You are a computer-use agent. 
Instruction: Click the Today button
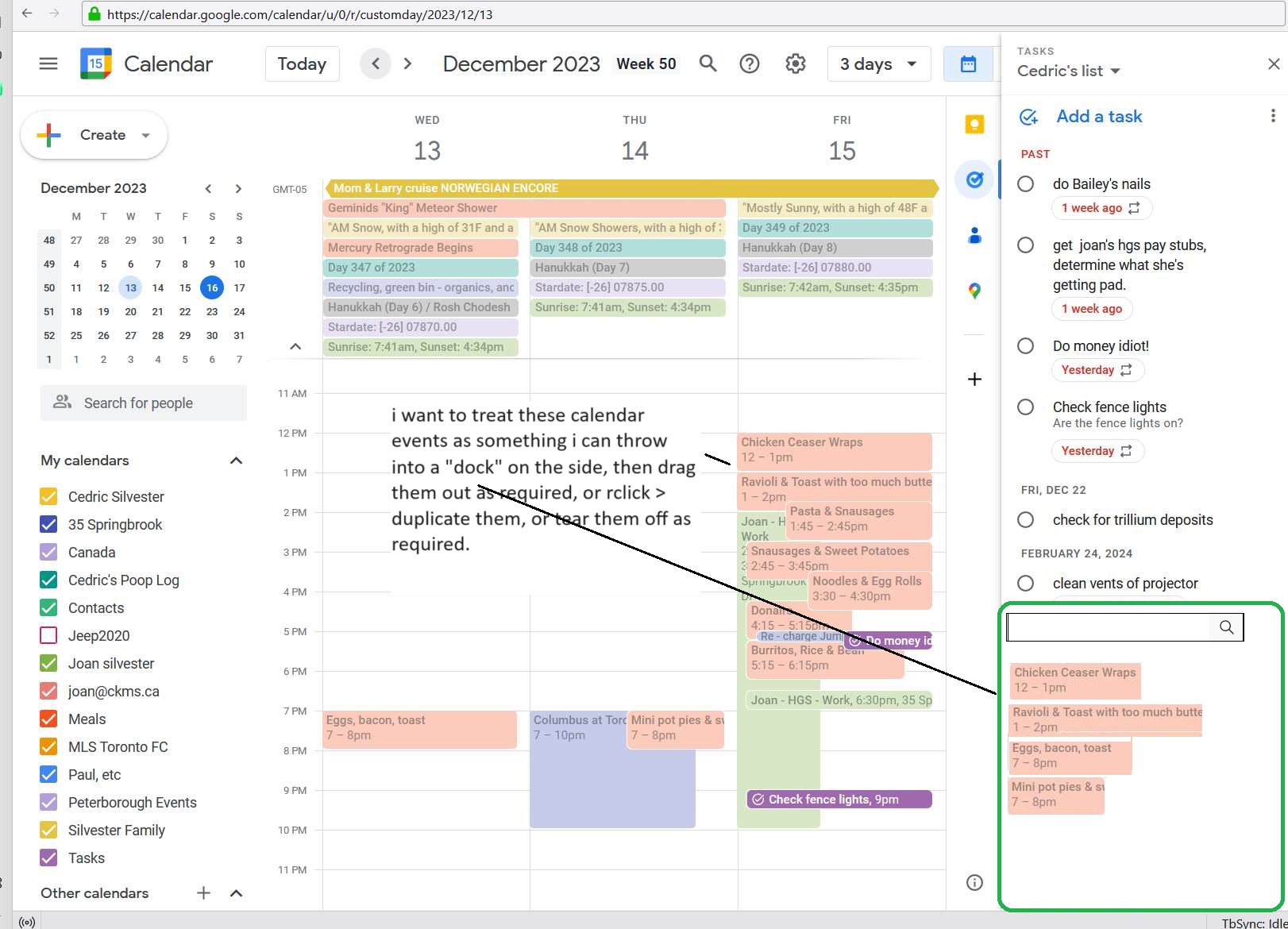[302, 64]
